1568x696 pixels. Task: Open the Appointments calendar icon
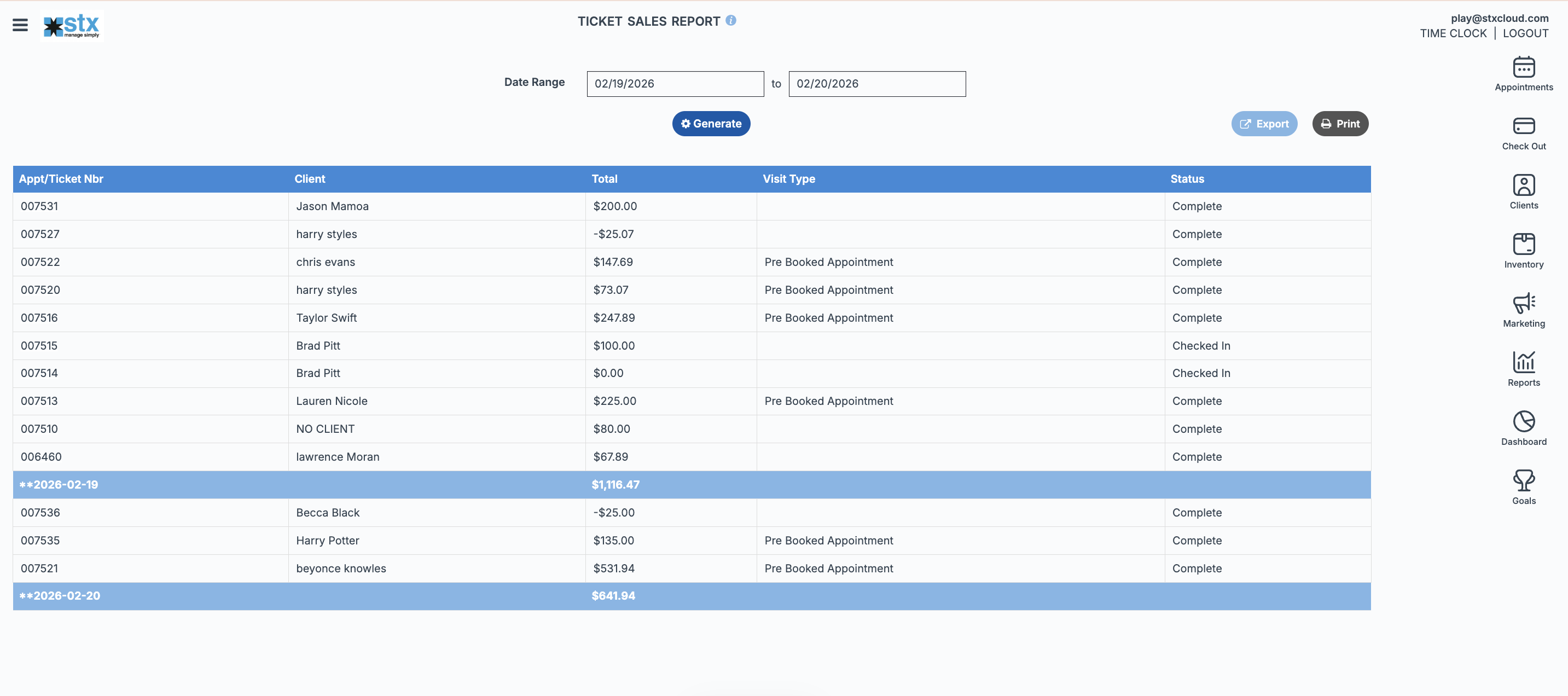1523,68
